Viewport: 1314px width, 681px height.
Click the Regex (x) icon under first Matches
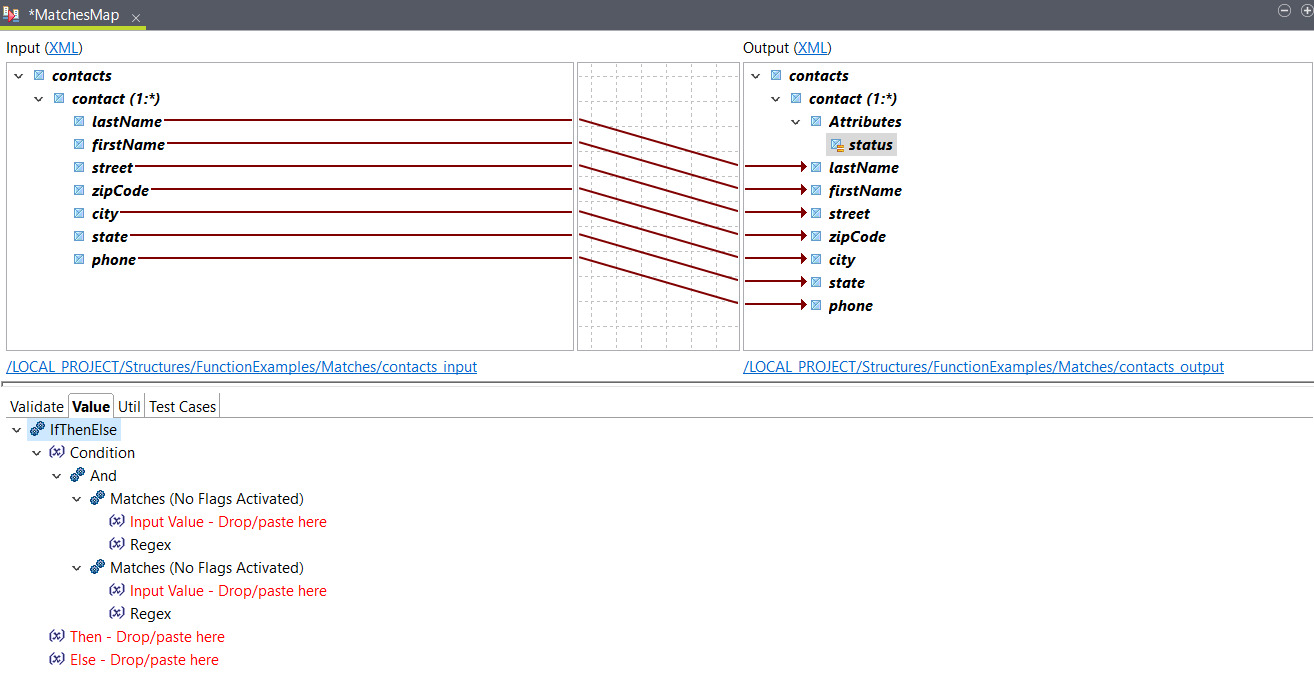117,544
